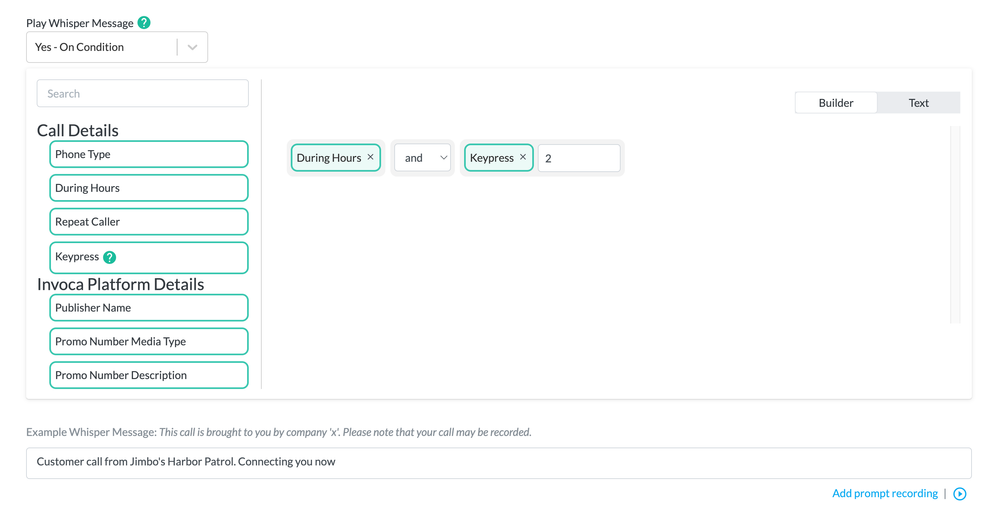Remove the During Hours condition chip

tap(370, 157)
